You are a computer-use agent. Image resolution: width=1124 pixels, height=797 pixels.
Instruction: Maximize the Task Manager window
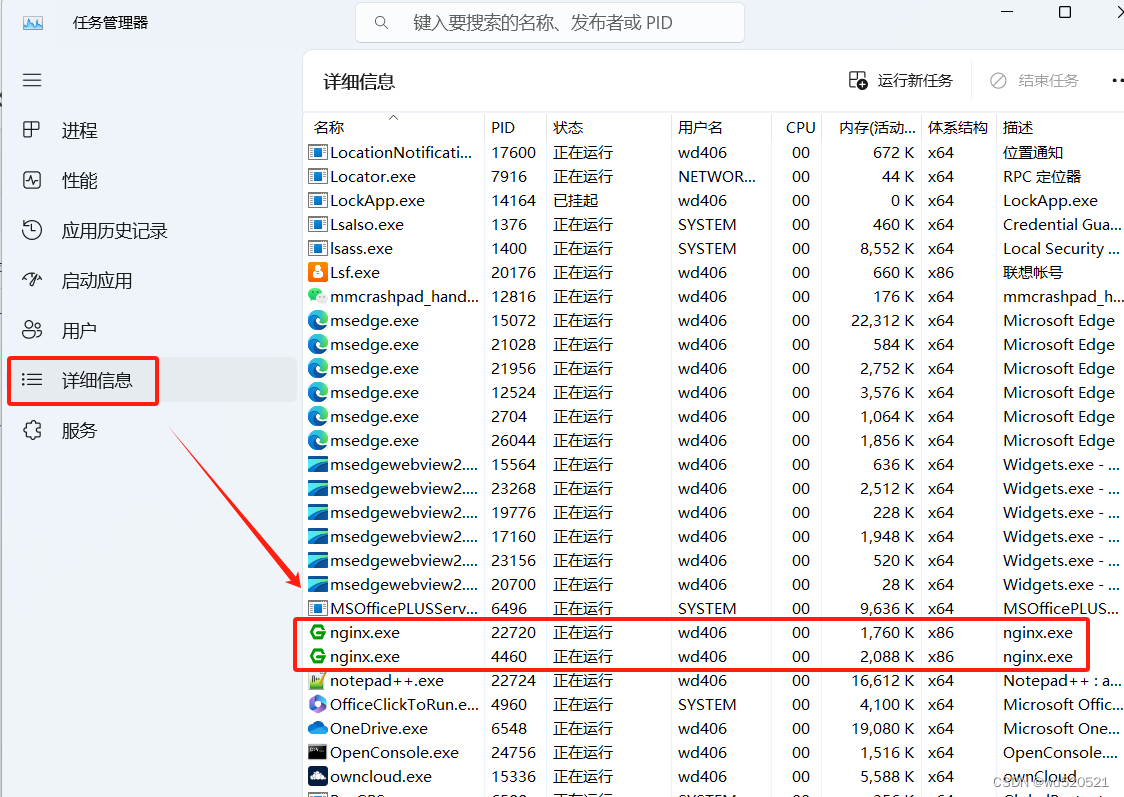tap(1065, 12)
